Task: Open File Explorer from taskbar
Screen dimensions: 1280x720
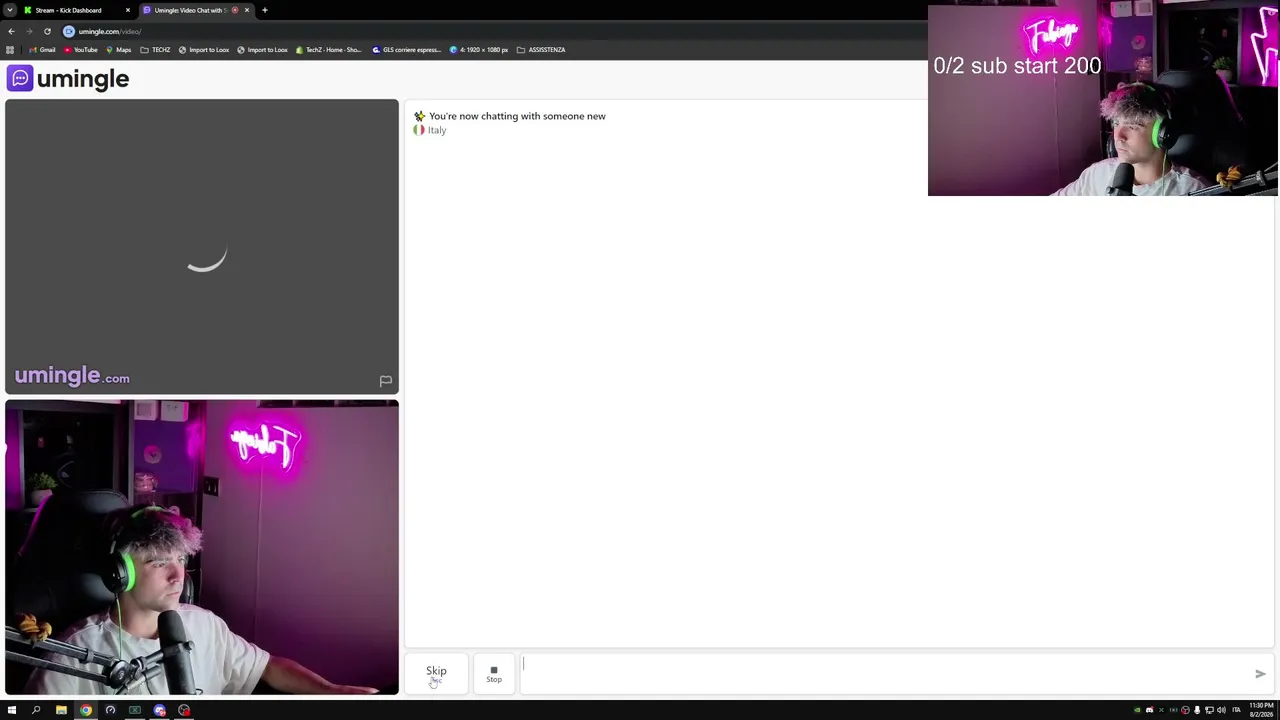Action: (x=61, y=710)
